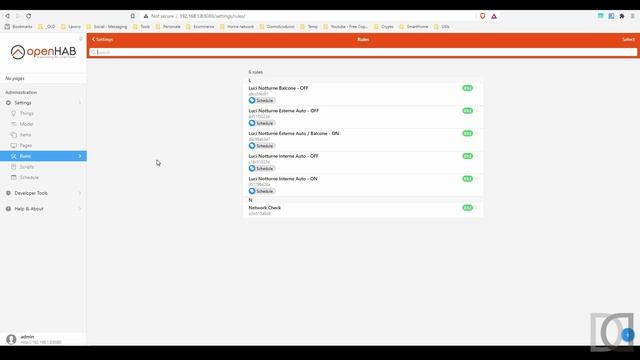Image resolution: width=640 pixels, height=360 pixels.
Task: Click chevron on Luci Notturne Interne Auto - ON row
Action: coord(477,179)
